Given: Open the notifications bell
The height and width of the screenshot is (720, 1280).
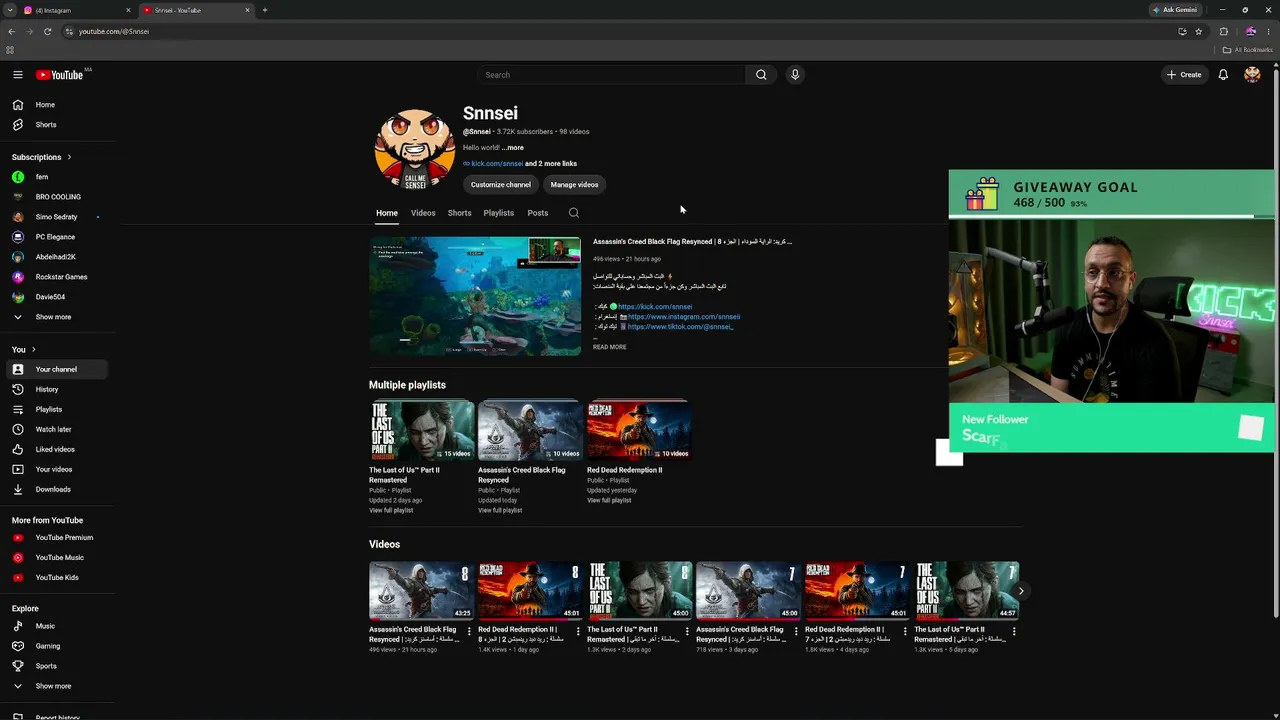Looking at the screenshot, I should coord(1223,75).
